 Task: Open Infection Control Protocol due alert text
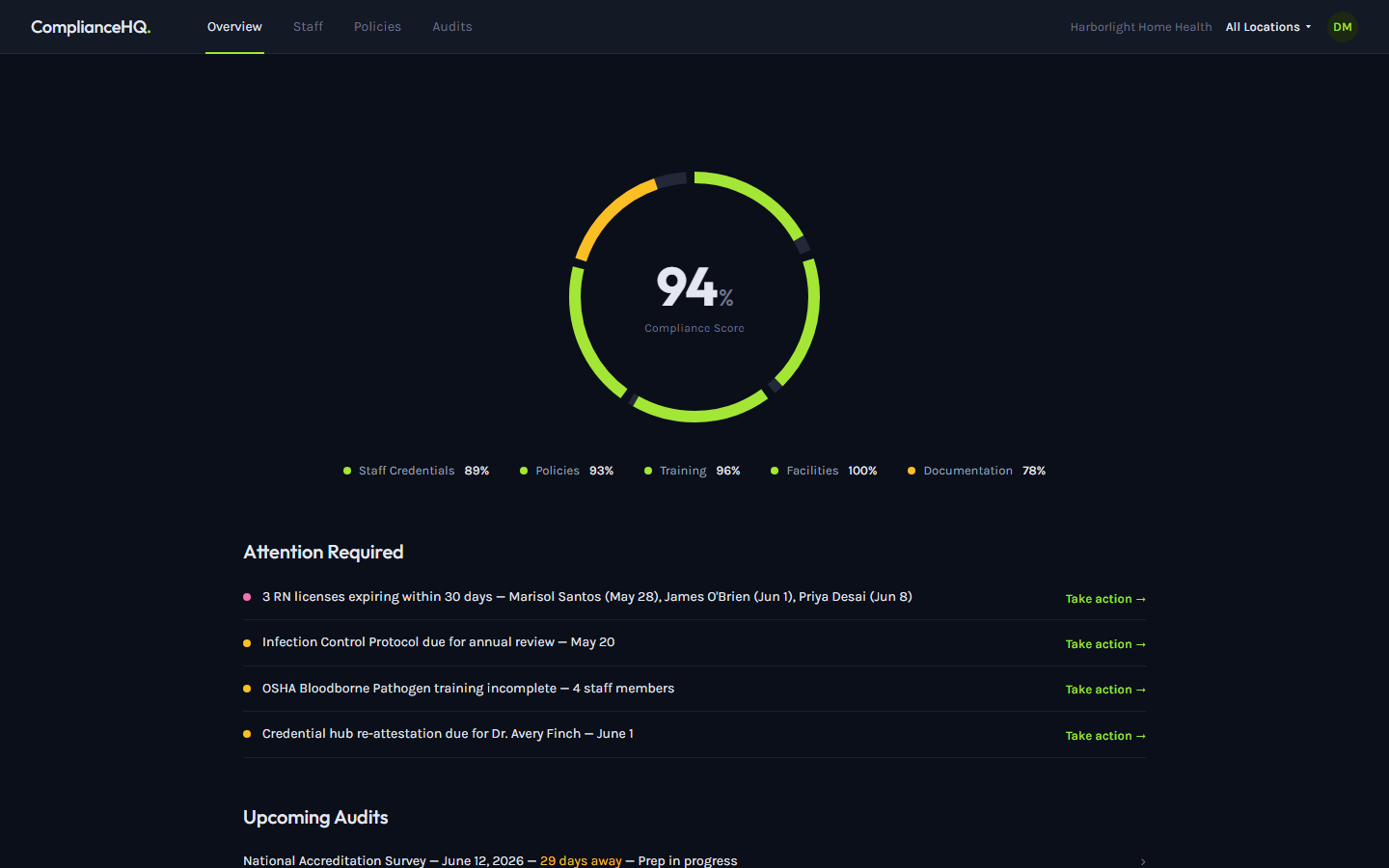[439, 642]
